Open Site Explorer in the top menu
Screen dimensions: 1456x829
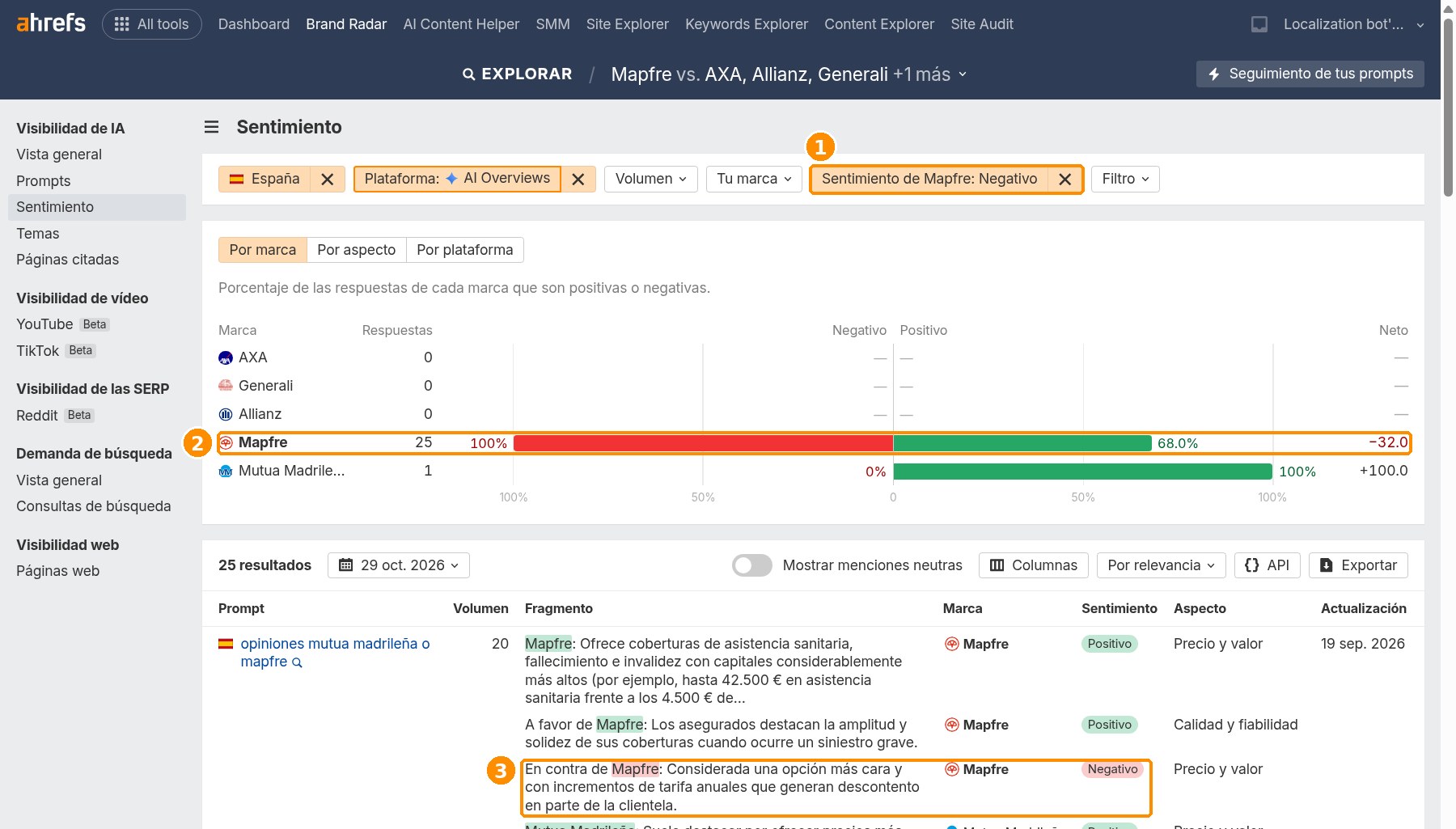(628, 24)
